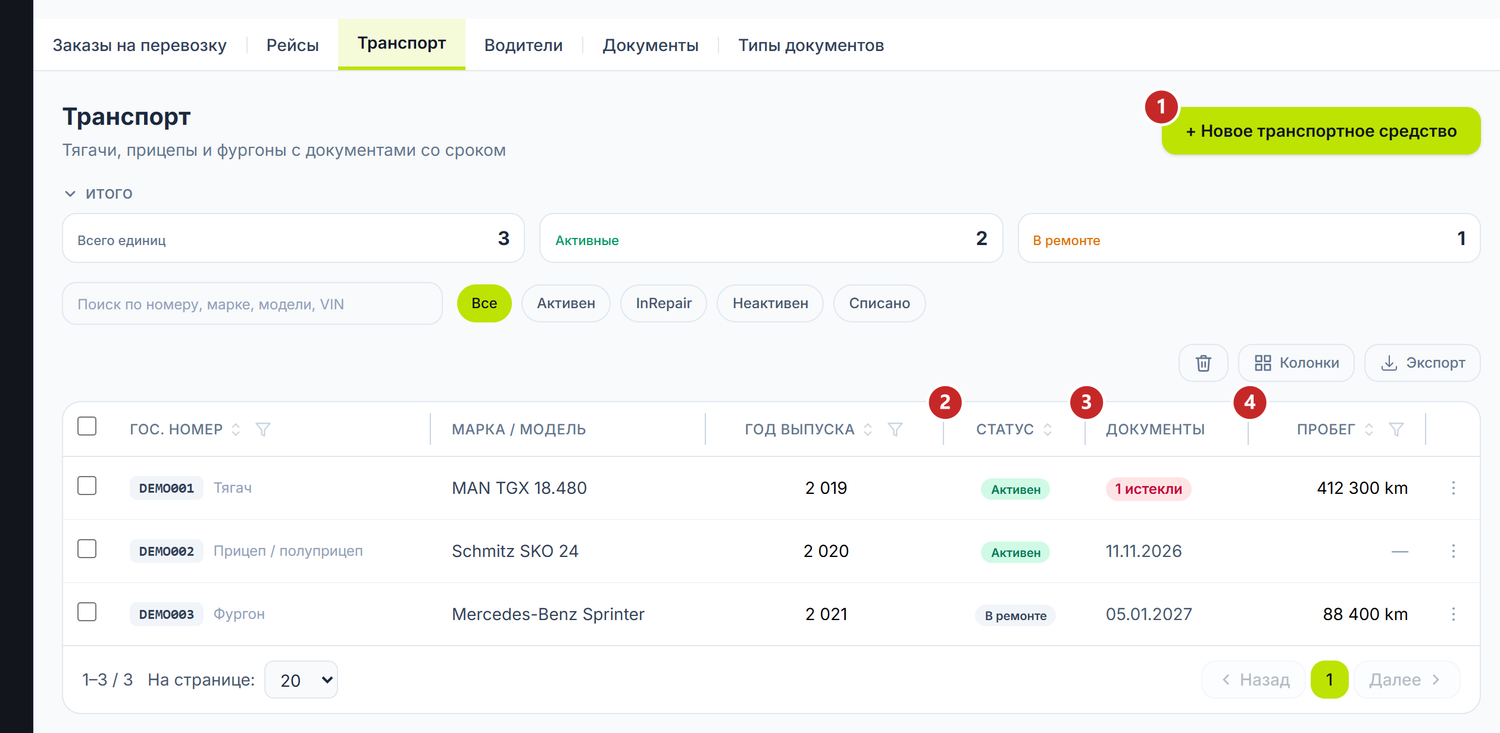Image resolution: width=1500 pixels, height=733 pixels.
Task: Sort by Статус column arrows
Action: coord(1047,430)
